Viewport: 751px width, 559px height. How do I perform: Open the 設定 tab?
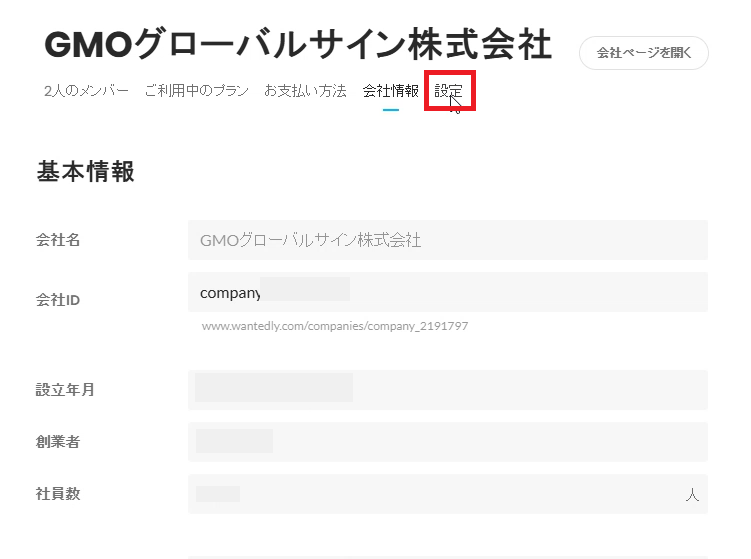(x=449, y=91)
